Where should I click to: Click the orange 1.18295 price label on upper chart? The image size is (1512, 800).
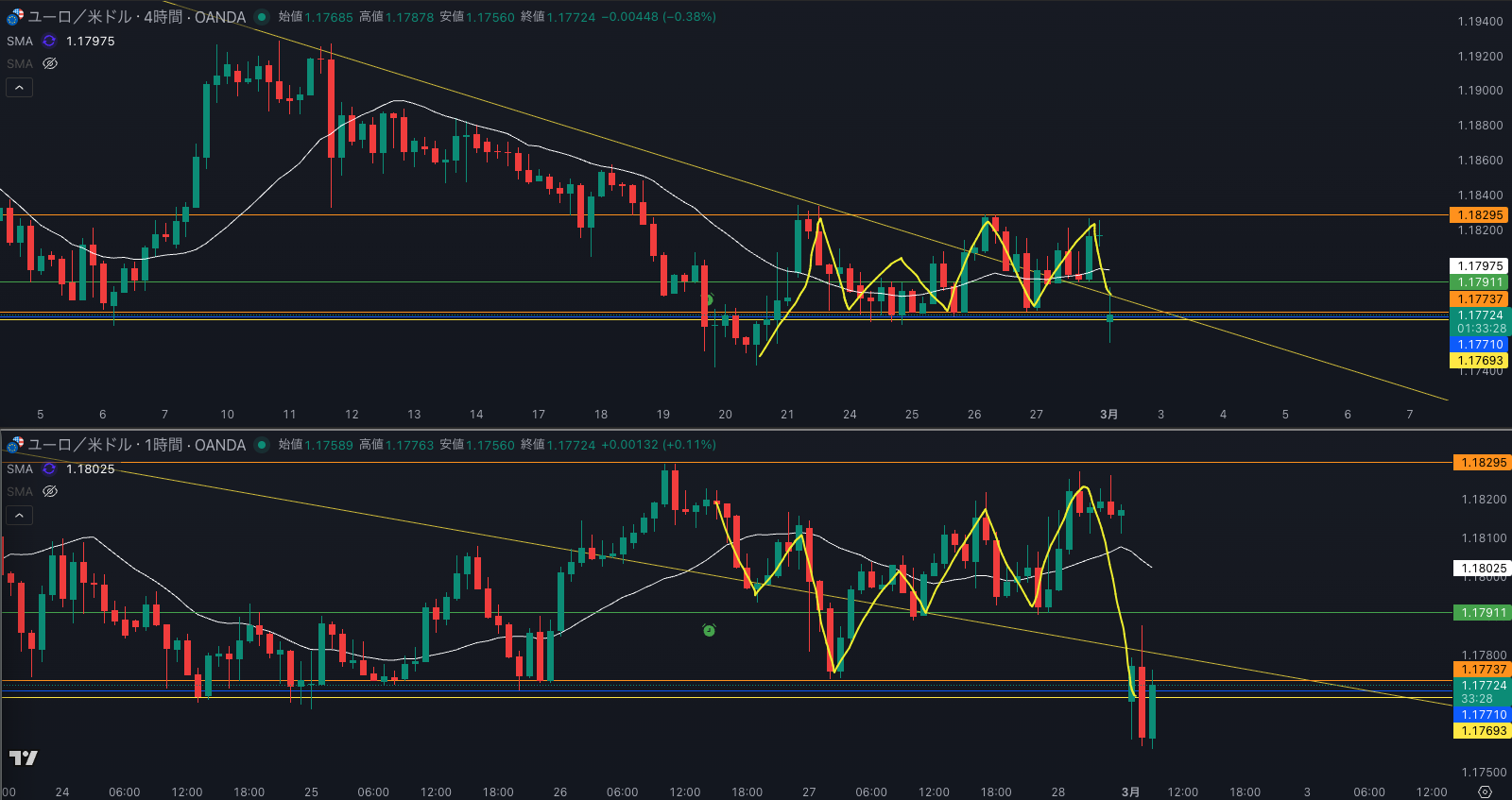point(1479,215)
